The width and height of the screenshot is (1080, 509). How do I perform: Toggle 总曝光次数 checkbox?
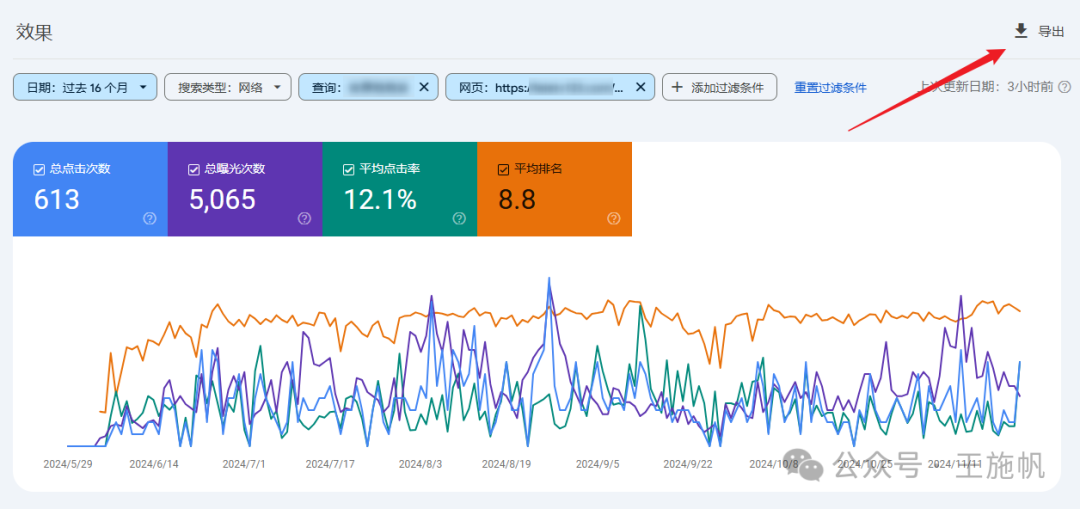[194, 169]
